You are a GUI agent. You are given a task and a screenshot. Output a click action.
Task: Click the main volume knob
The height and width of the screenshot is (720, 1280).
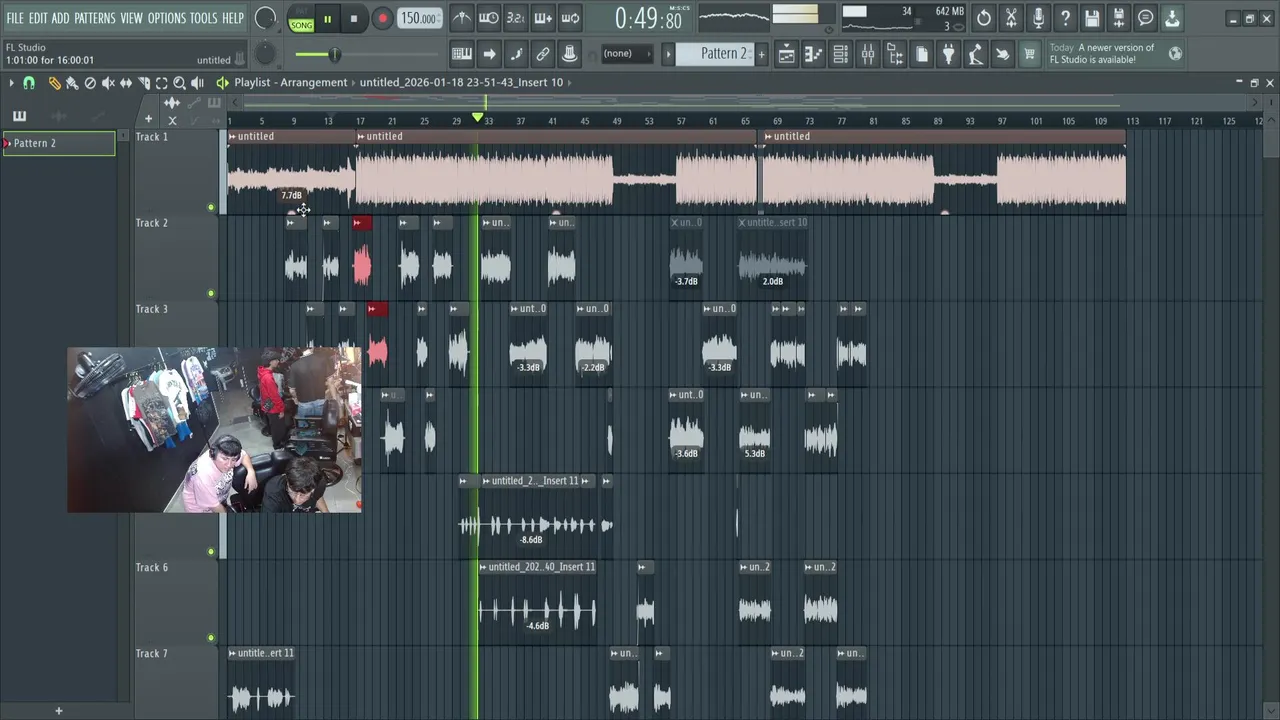click(265, 18)
